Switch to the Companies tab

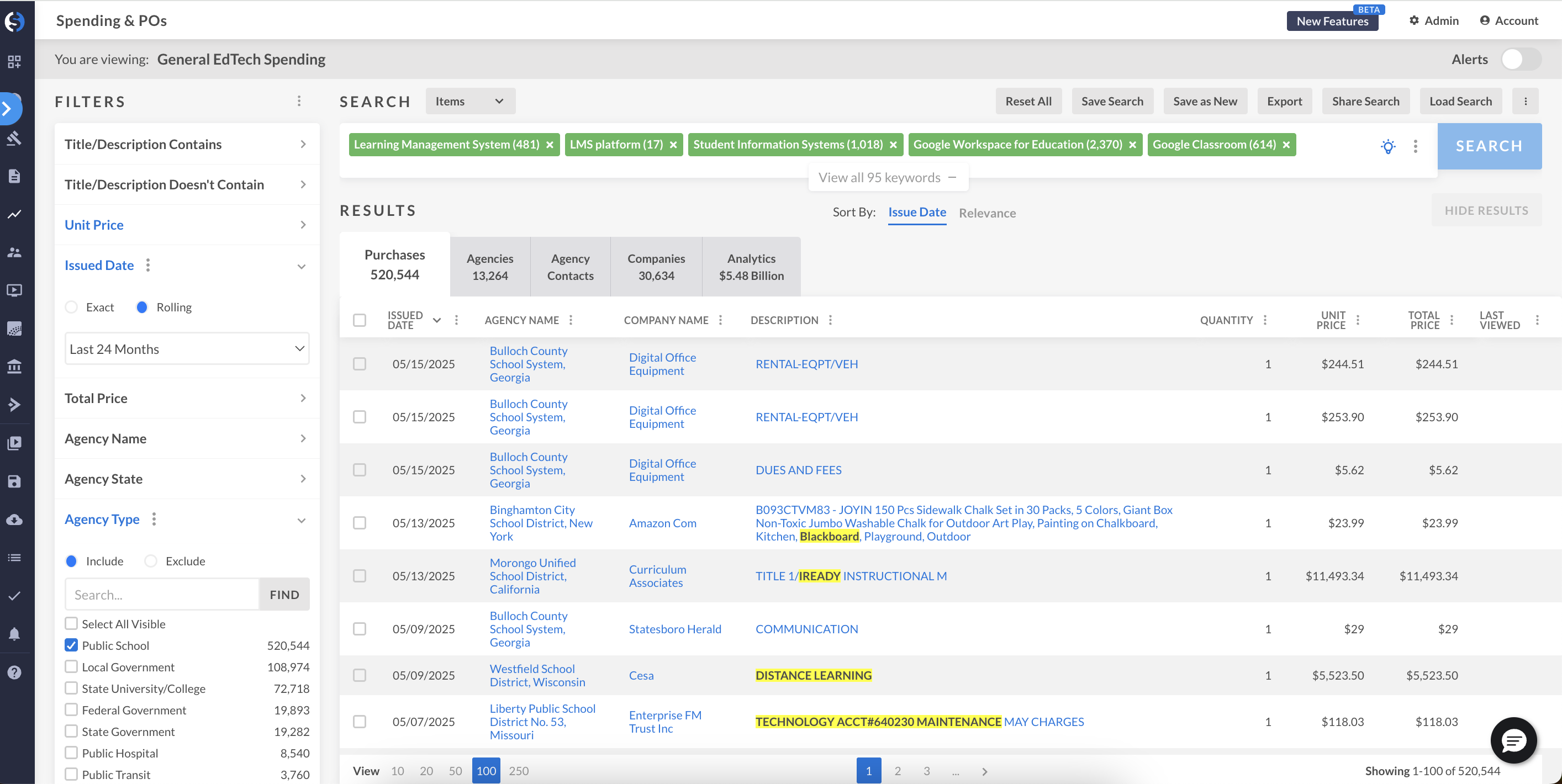[x=656, y=267]
